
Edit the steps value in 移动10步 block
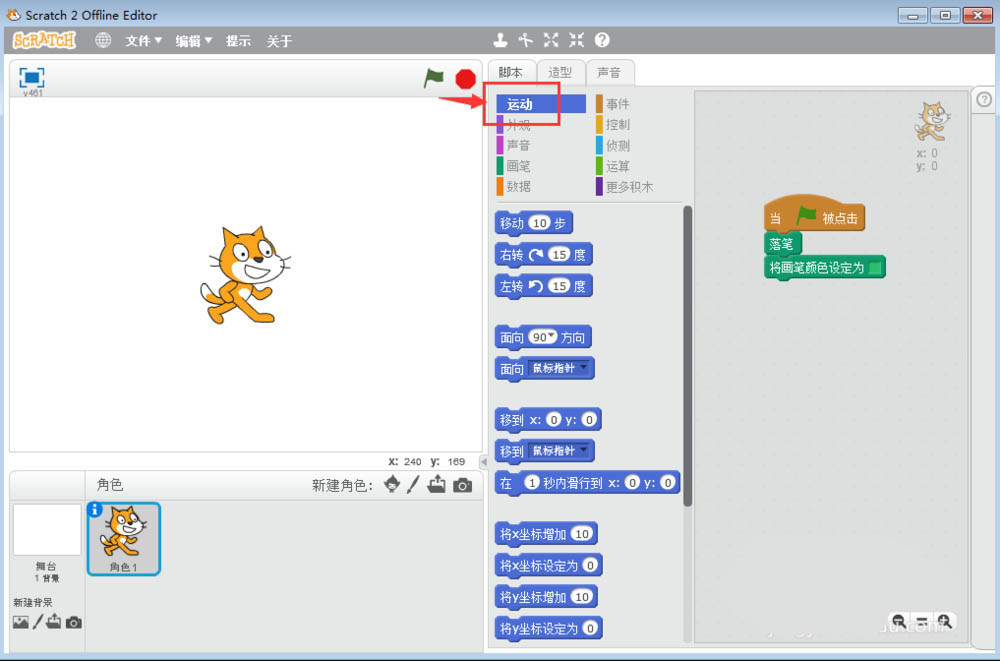pos(540,223)
